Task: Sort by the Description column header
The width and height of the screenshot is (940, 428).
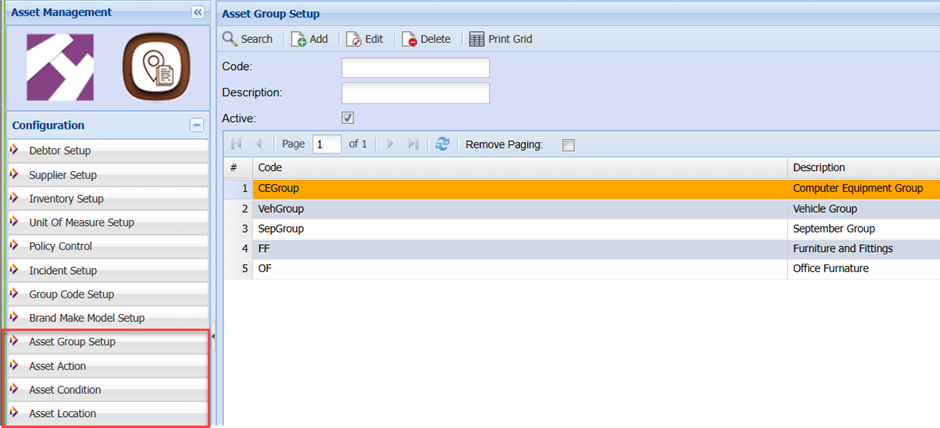Action: tap(863, 167)
